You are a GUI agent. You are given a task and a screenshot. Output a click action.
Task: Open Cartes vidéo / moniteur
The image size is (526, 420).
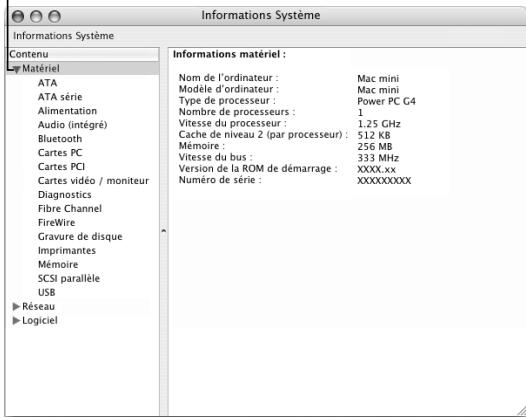[x=93, y=180]
